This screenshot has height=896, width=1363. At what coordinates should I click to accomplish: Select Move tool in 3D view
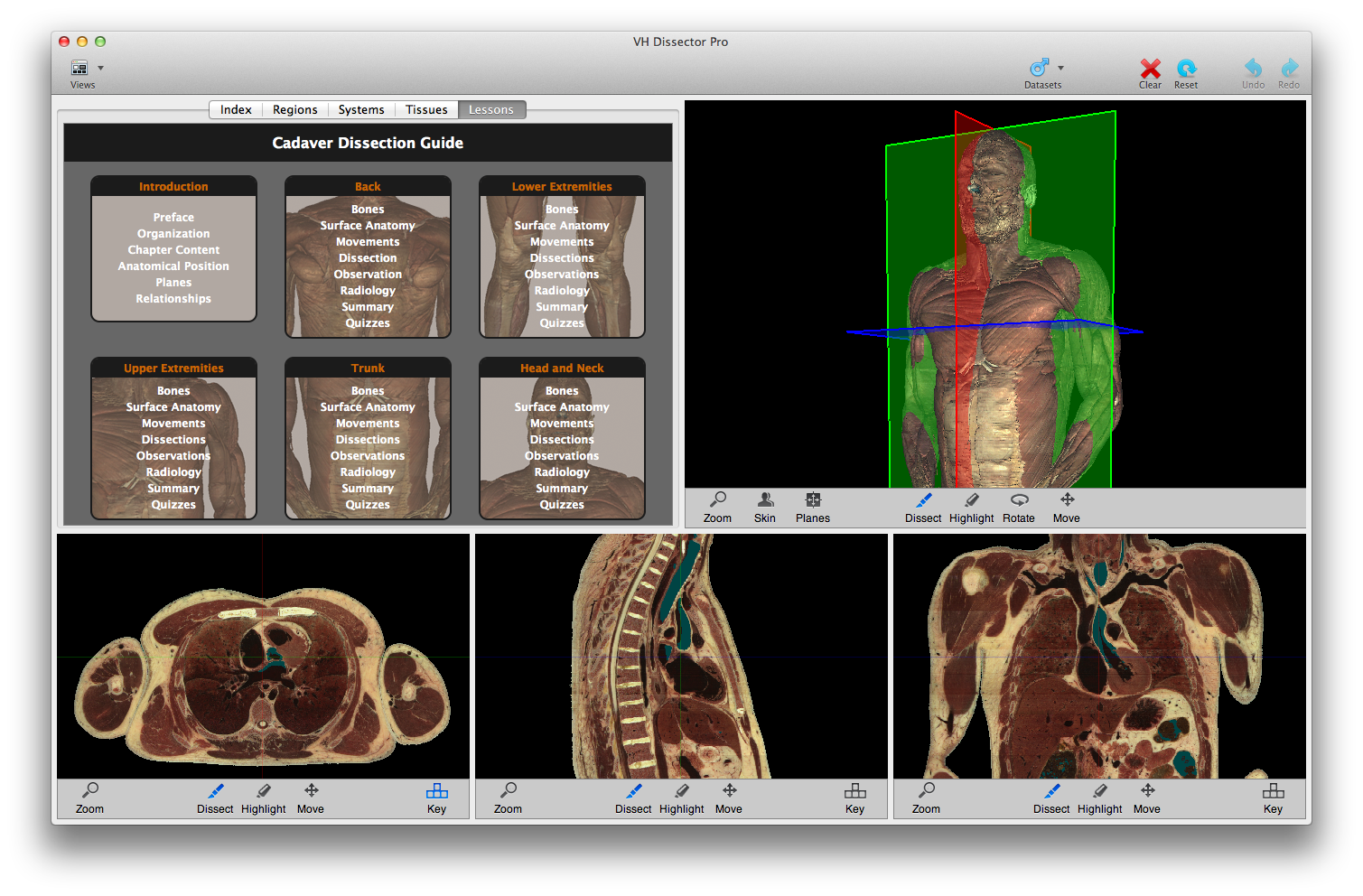1067,507
